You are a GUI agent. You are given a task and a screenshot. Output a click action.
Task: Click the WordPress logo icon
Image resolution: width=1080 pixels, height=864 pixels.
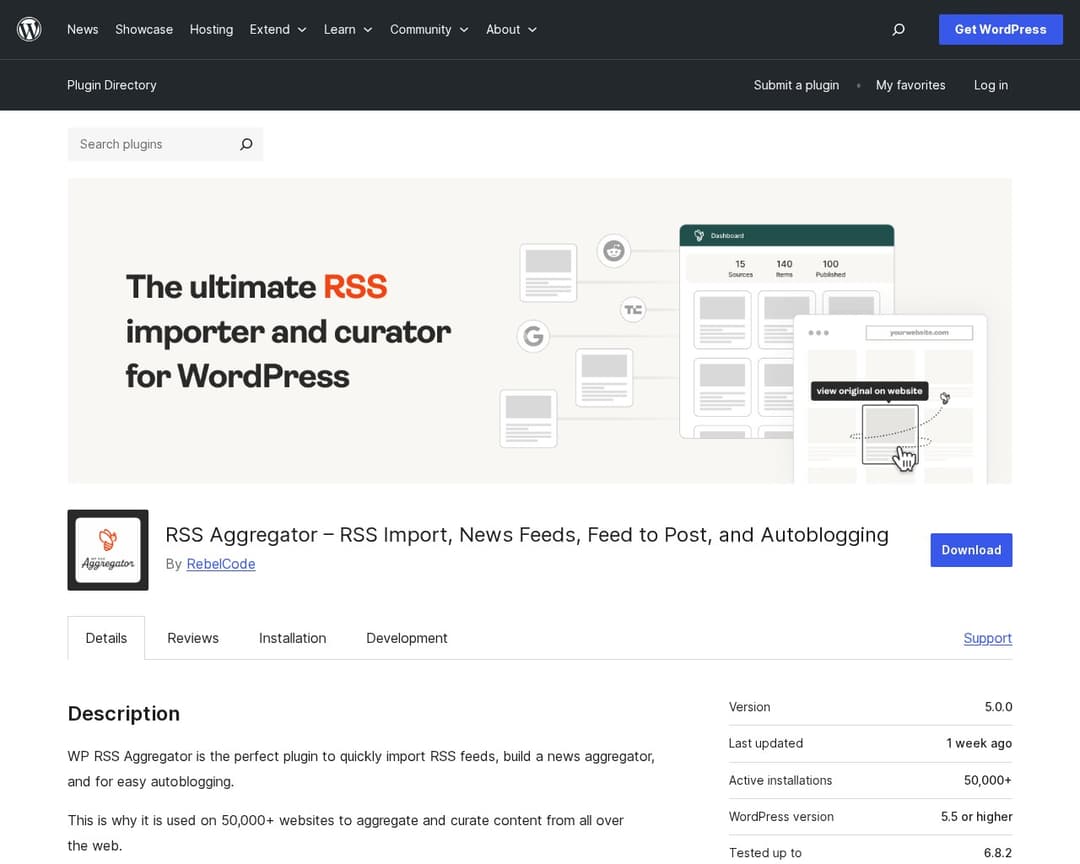[28, 29]
